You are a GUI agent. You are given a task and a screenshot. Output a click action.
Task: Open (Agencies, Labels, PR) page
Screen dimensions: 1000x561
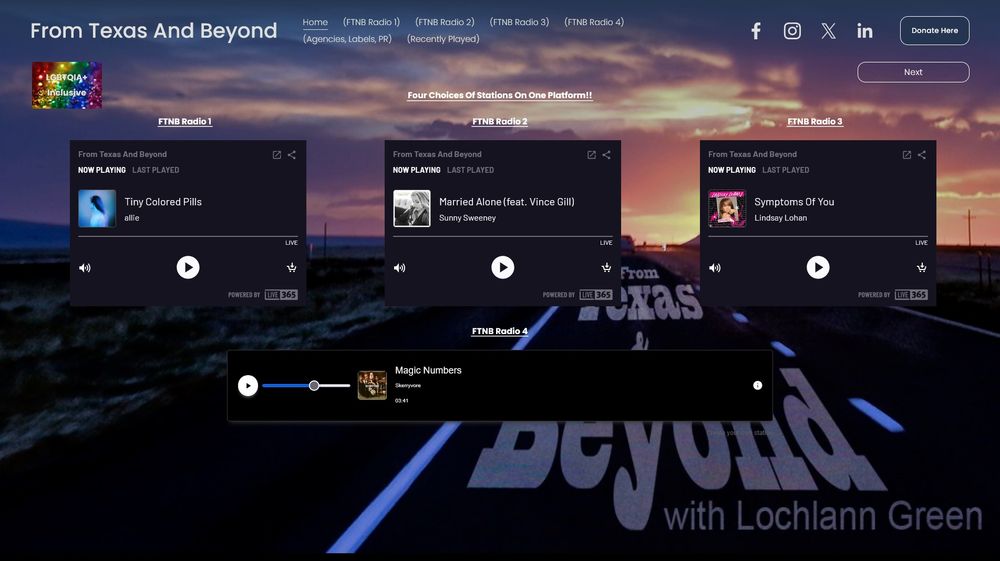(x=348, y=39)
